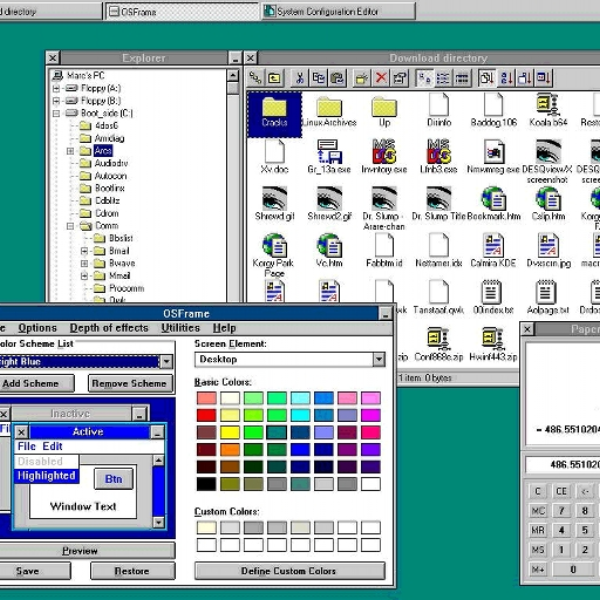Collapse the Comm folder node
The image size is (600, 600).
[x=70, y=226]
